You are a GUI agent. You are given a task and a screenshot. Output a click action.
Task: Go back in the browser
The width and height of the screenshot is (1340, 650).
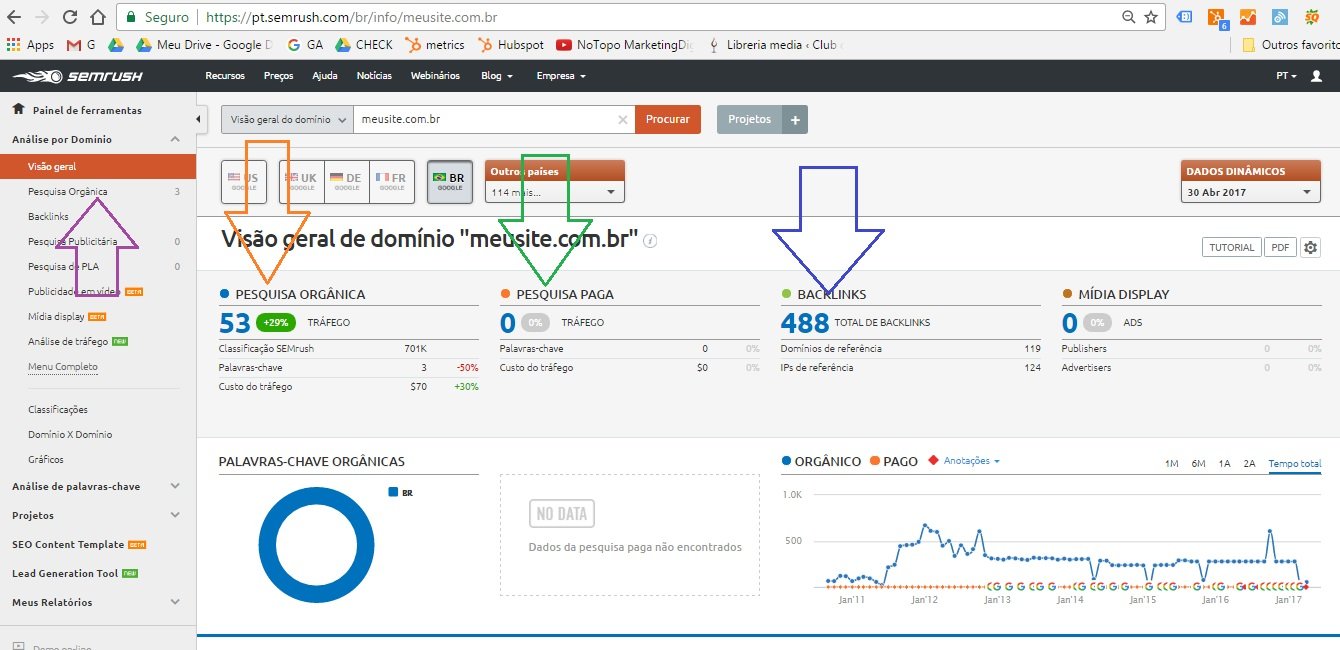[x=14, y=17]
